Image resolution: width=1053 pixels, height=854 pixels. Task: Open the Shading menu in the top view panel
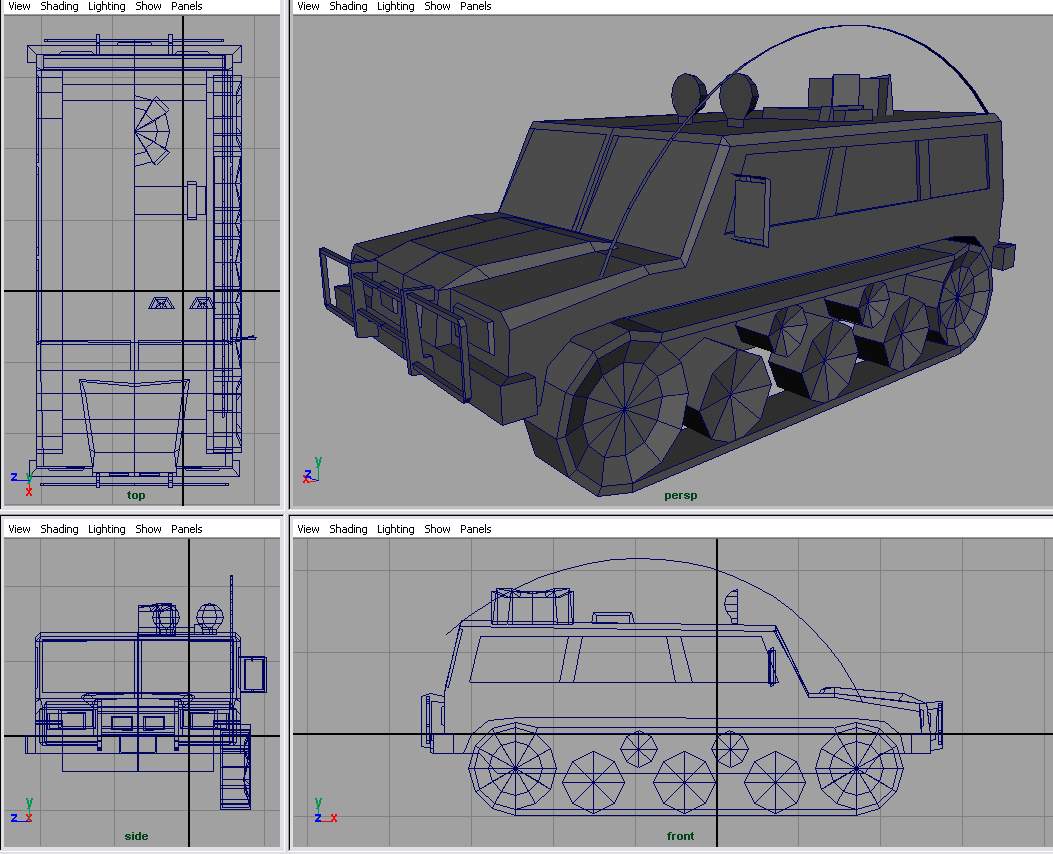[59, 6]
